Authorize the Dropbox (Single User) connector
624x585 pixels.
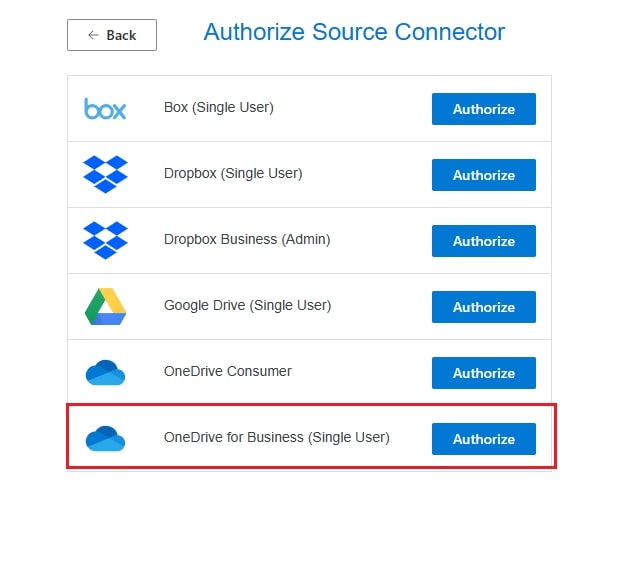[x=484, y=175]
